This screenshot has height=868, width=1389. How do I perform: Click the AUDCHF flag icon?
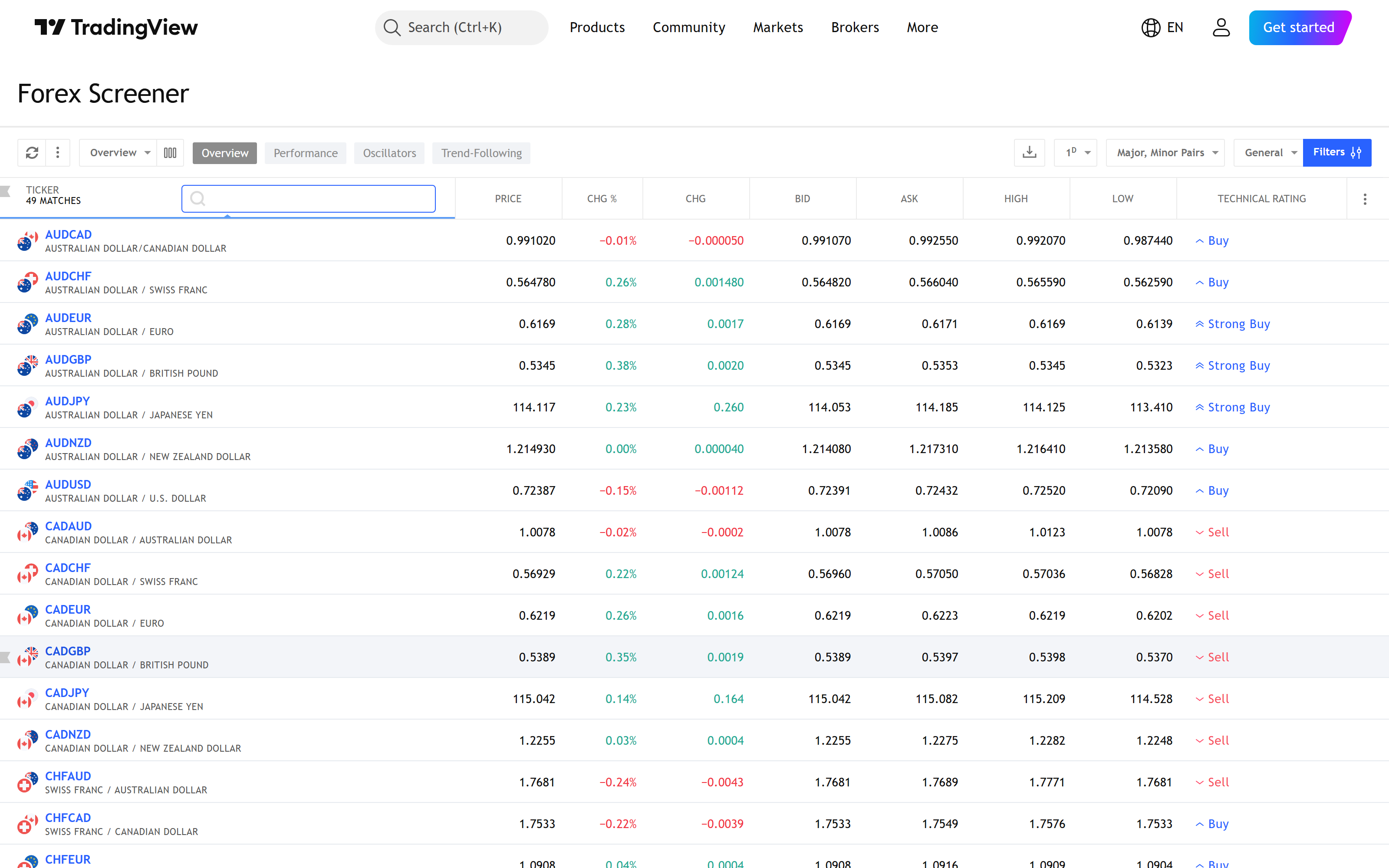[x=27, y=283]
